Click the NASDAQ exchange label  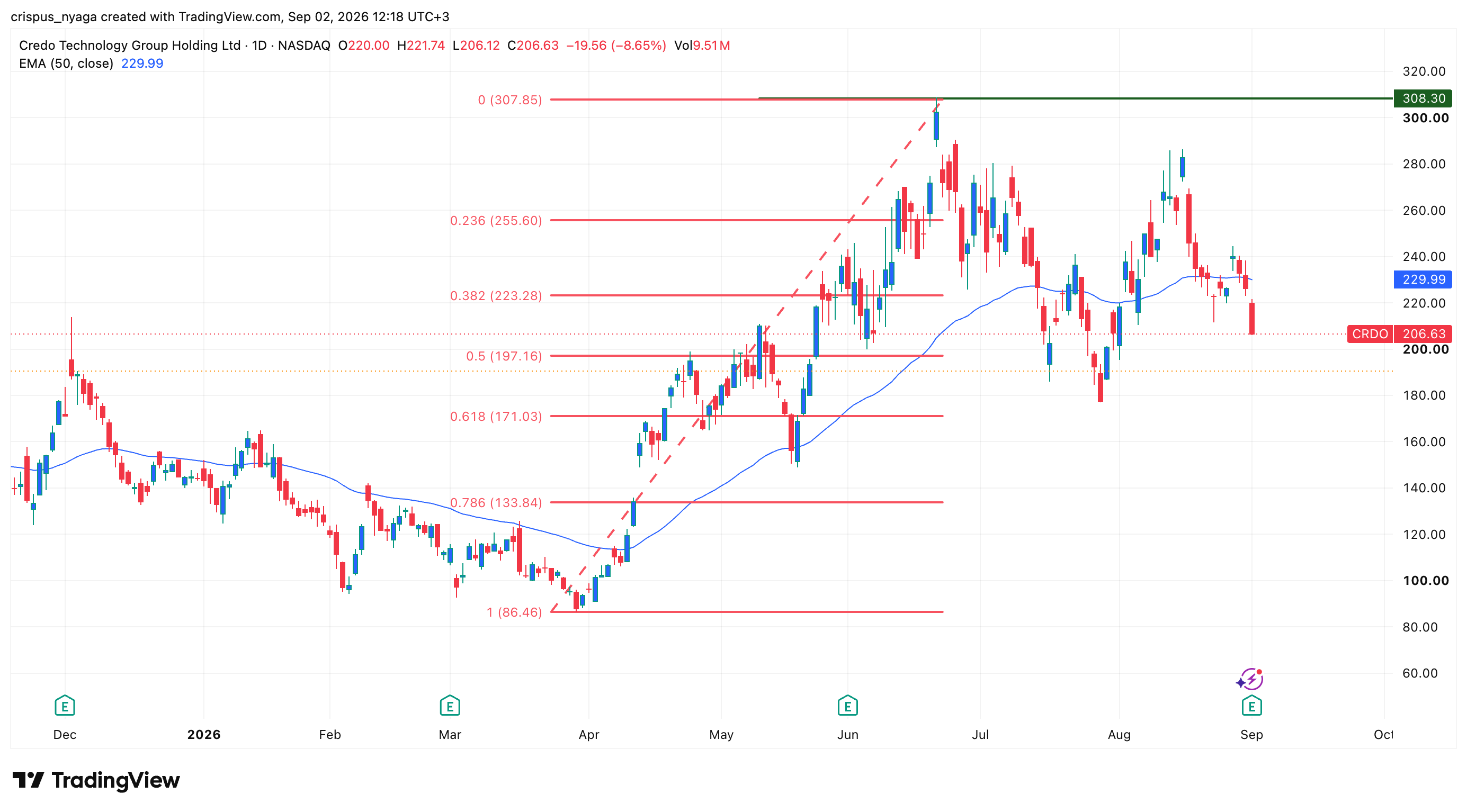coord(304,46)
